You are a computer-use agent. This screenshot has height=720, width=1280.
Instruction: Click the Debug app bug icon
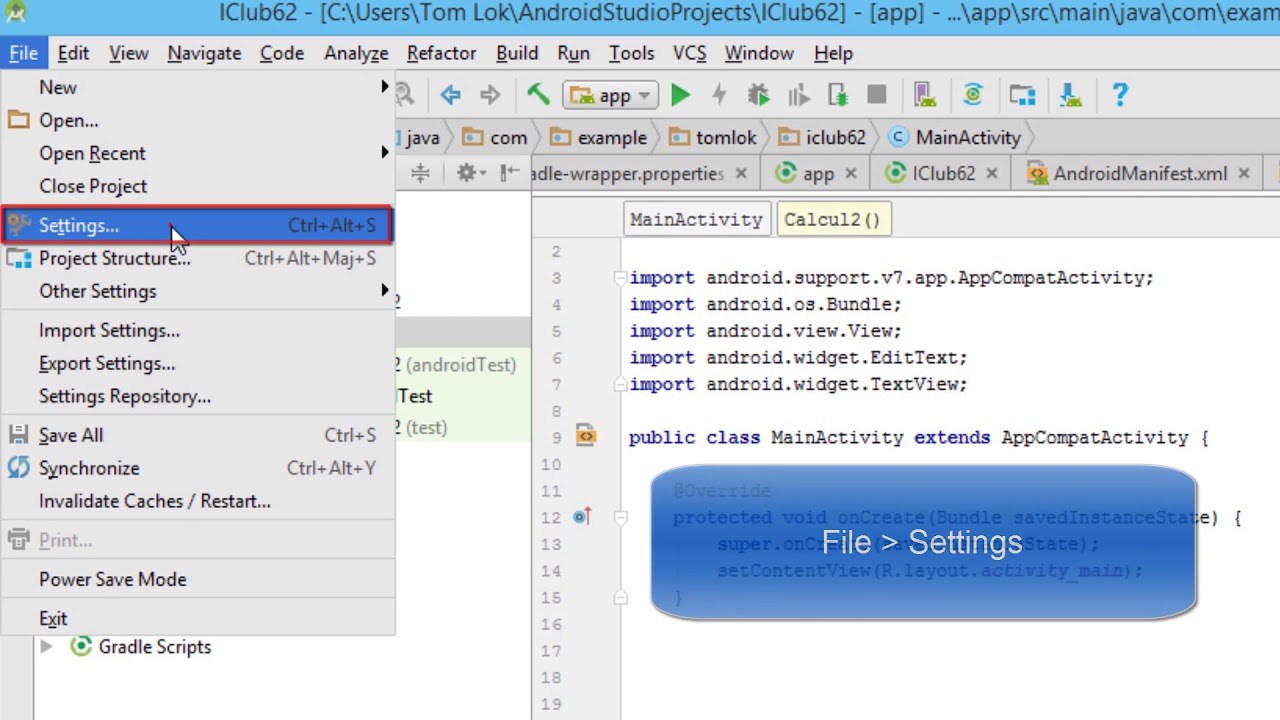click(x=759, y=95)
